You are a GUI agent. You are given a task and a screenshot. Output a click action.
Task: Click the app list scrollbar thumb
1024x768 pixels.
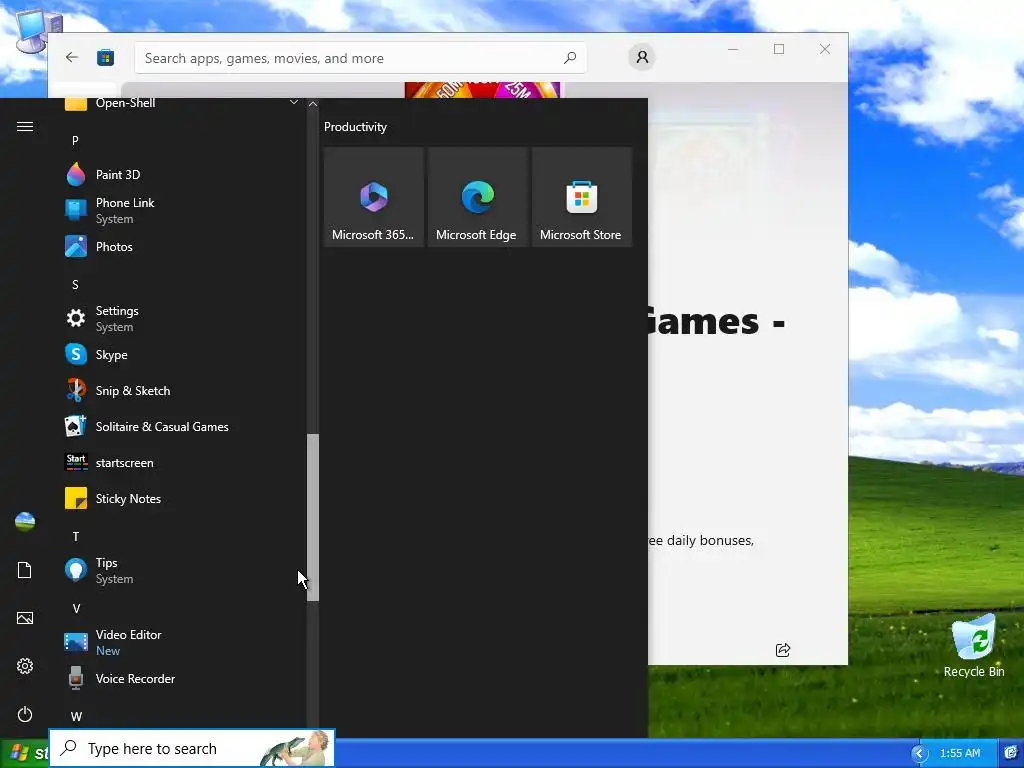tap(313, 517)
